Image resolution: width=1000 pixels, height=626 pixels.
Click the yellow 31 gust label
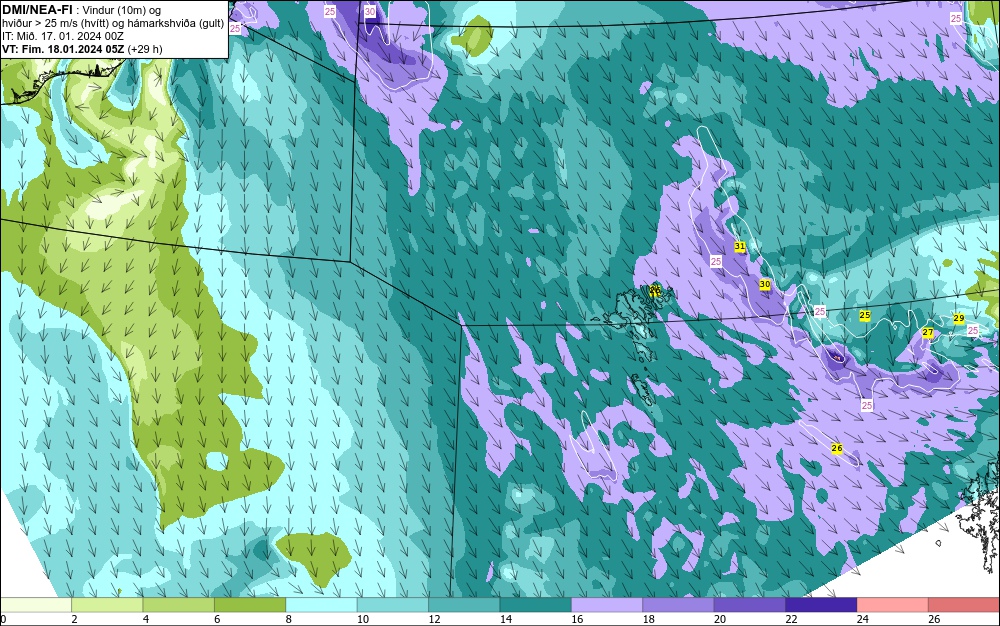740,246
